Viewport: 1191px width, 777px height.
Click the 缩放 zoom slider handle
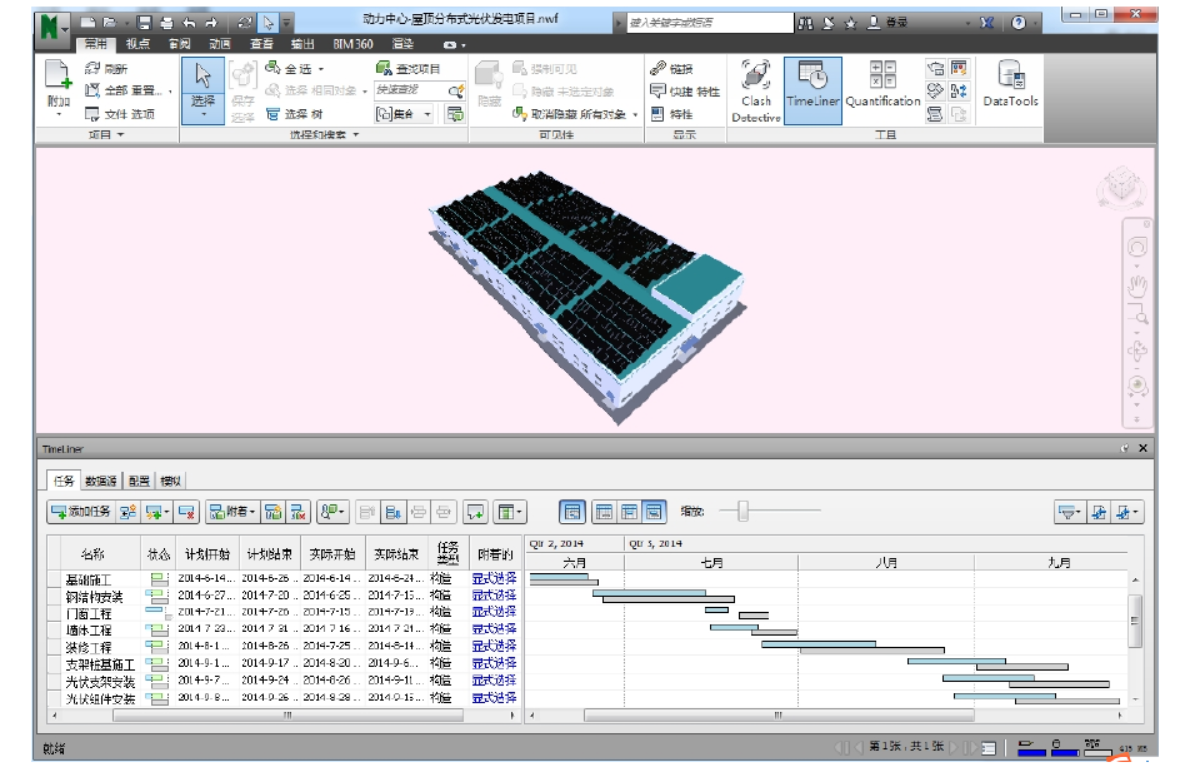[x=742, y=511]
